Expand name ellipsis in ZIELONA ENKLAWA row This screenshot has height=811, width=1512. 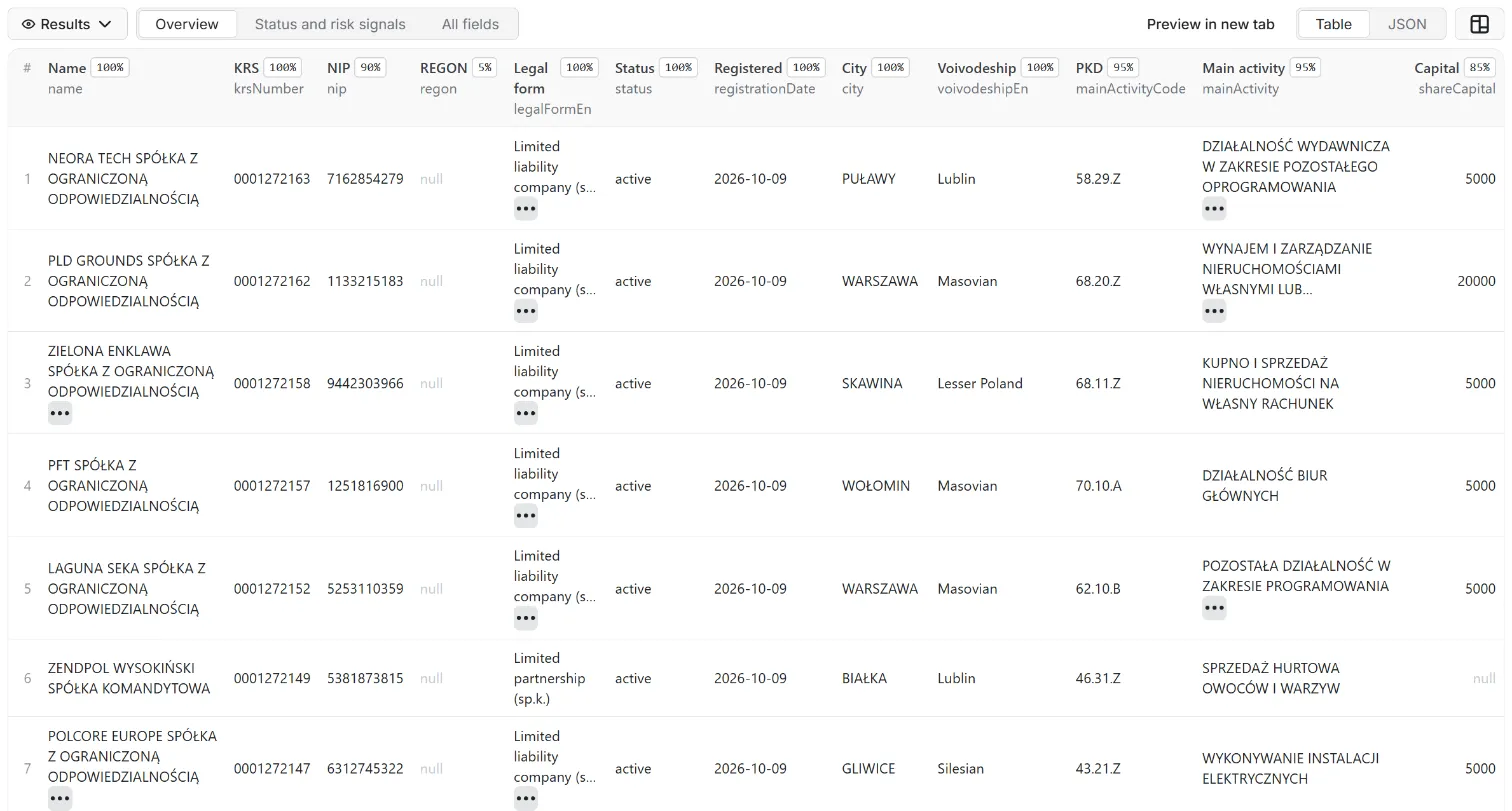60,413
